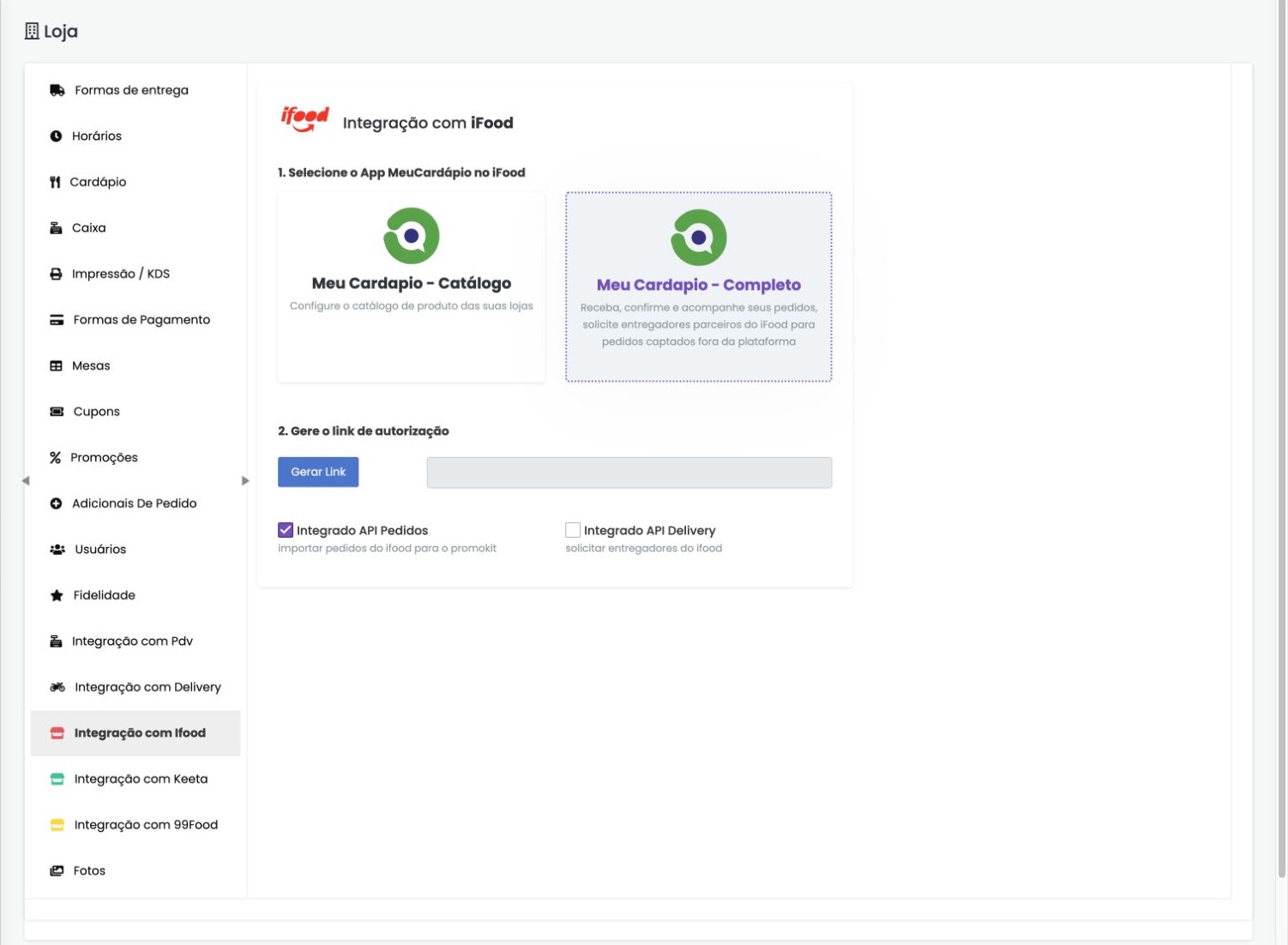Screen dimensions: 1288x945
Task: Click heading '1. Selecione o App MeuCardápio no iFood'
Action: (401, 172)
